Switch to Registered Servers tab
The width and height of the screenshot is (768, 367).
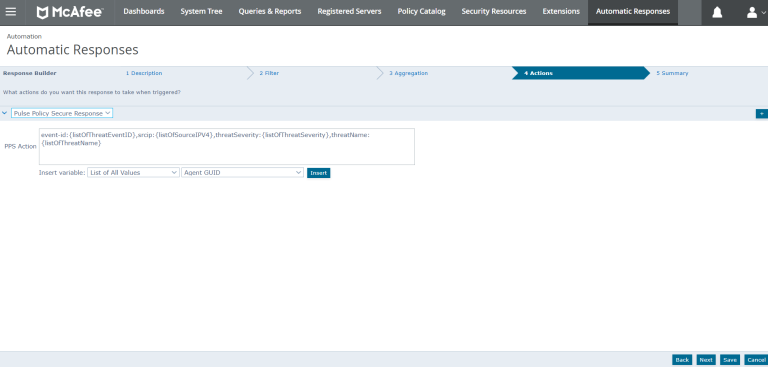click(x=349, y=11)
